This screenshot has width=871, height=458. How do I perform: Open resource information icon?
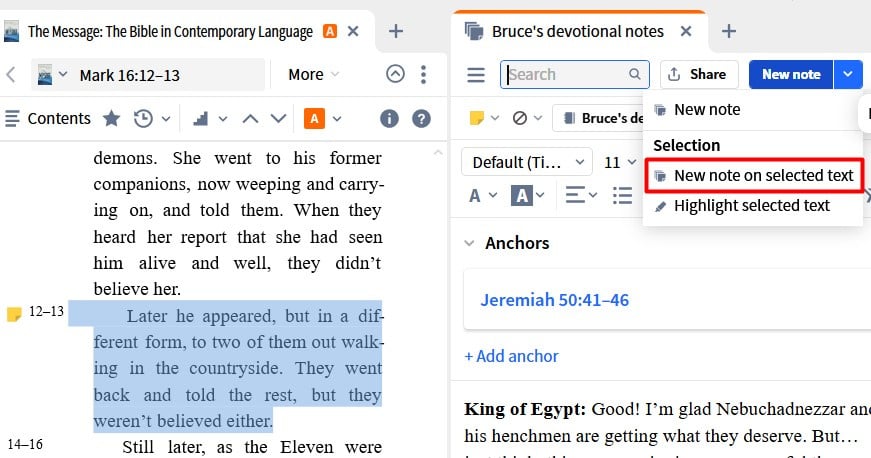click(x=389, y=118)
